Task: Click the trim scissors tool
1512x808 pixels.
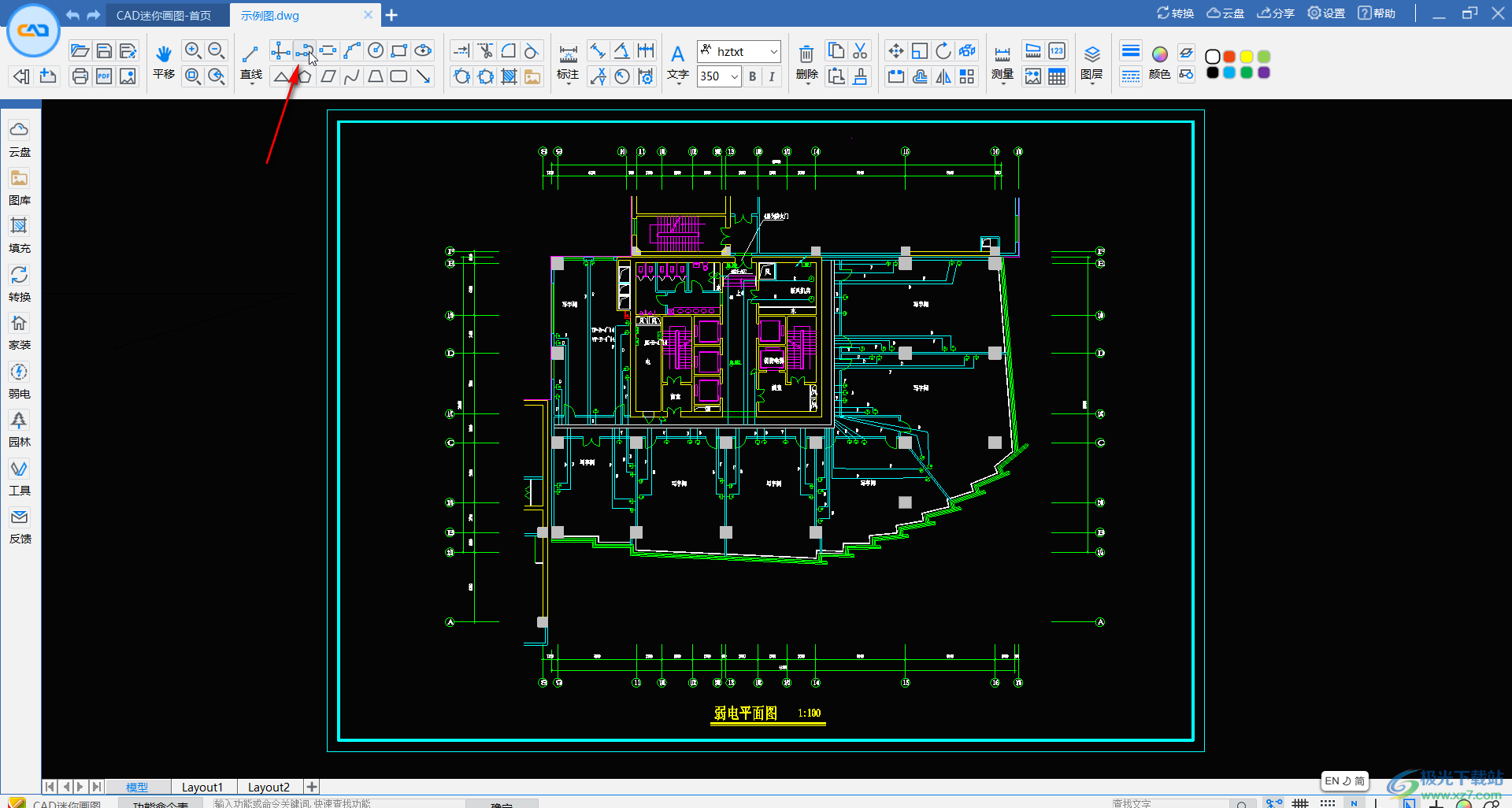Action: tap(485, 51)
